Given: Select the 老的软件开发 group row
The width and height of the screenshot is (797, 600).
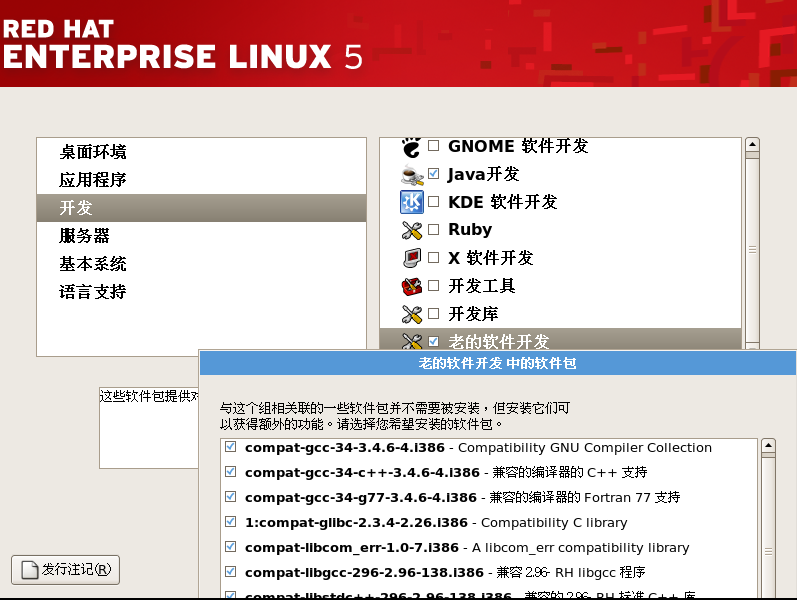Looking at the screenshot, I should pos(560,340).
